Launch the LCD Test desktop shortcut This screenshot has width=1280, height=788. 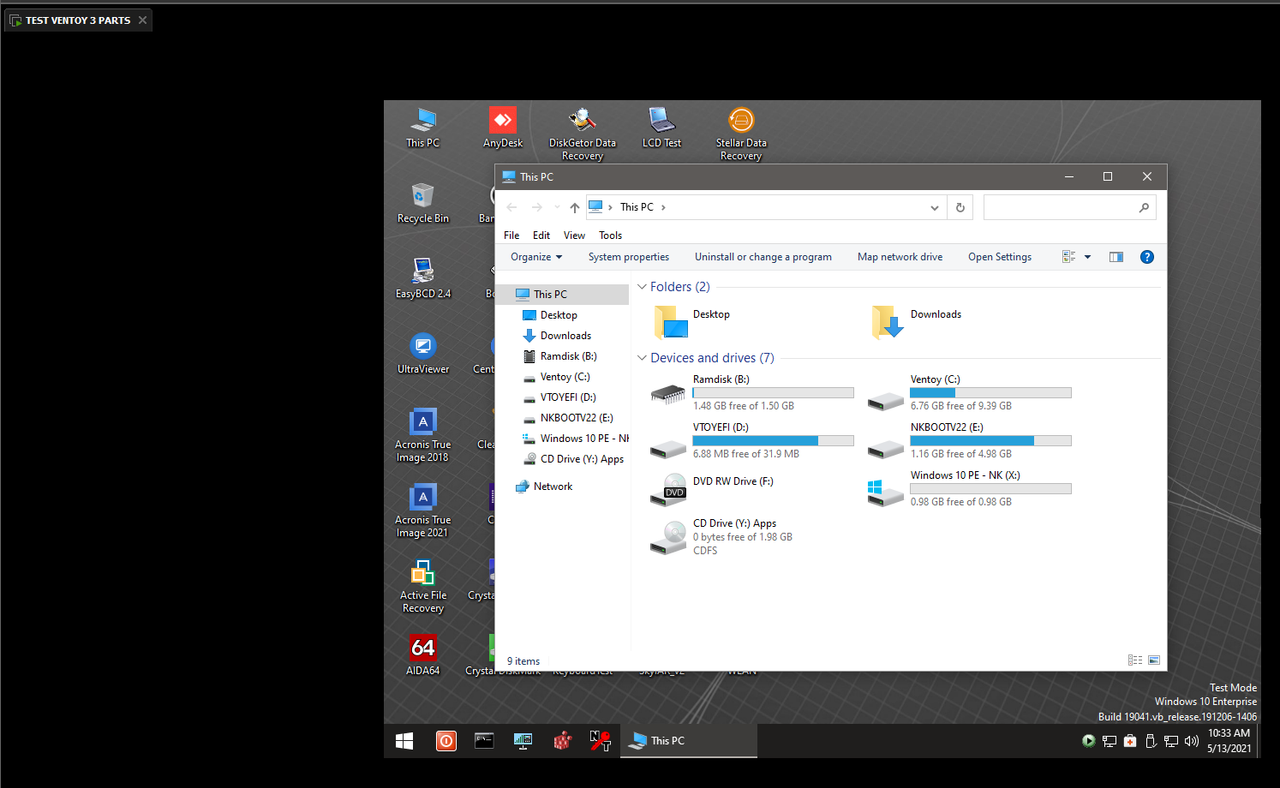[661, 128]
